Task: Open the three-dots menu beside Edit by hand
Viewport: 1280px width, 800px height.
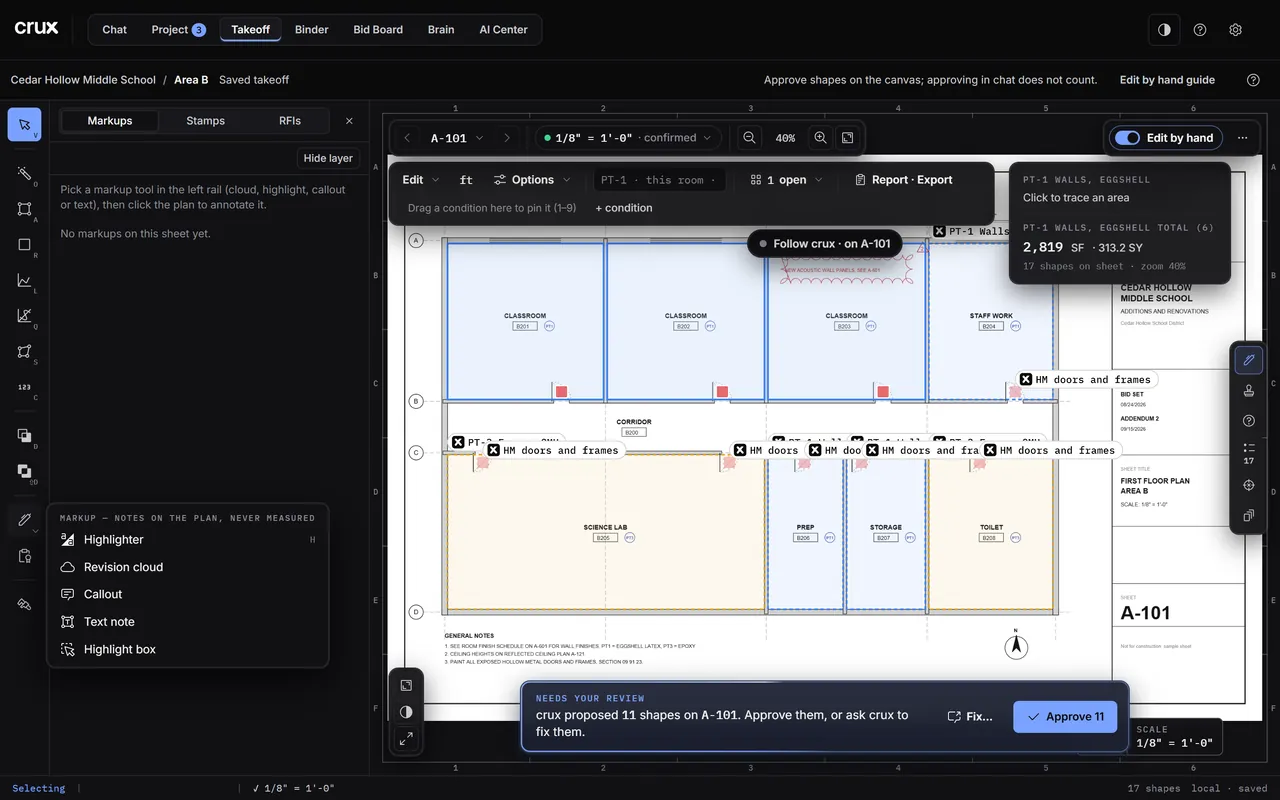Action: click(x=1242, y=138)
